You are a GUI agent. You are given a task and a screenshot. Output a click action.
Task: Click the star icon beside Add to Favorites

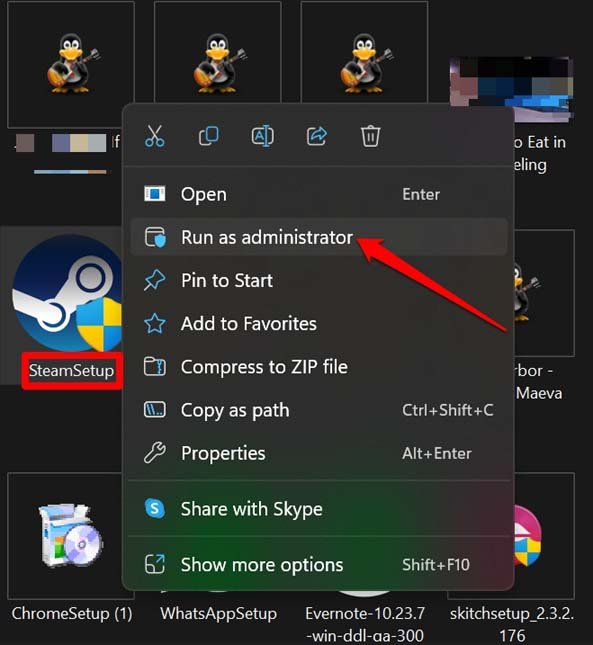(x=155, y=323)
